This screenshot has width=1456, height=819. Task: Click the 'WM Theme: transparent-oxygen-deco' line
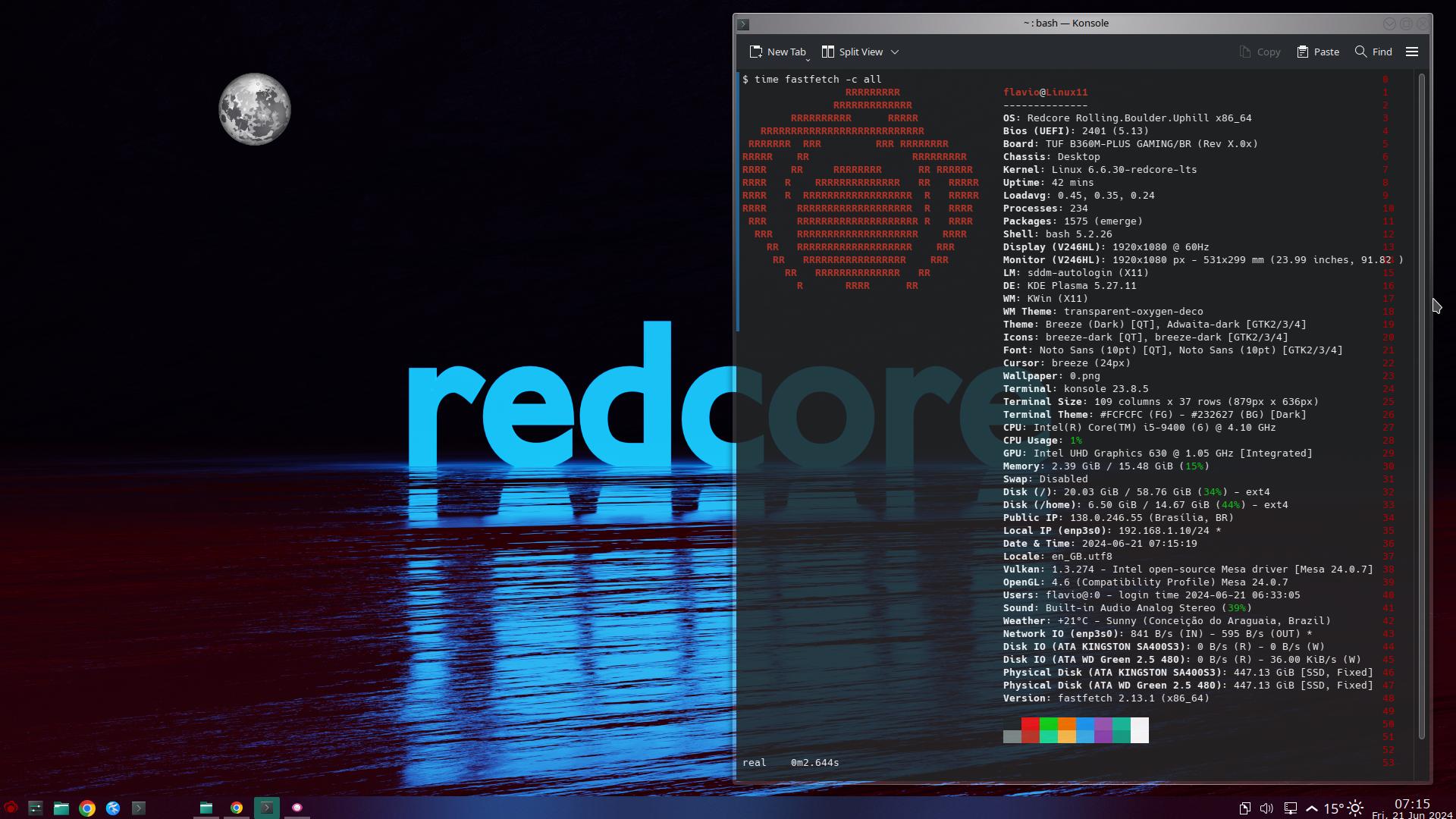tap(1103, 311)
